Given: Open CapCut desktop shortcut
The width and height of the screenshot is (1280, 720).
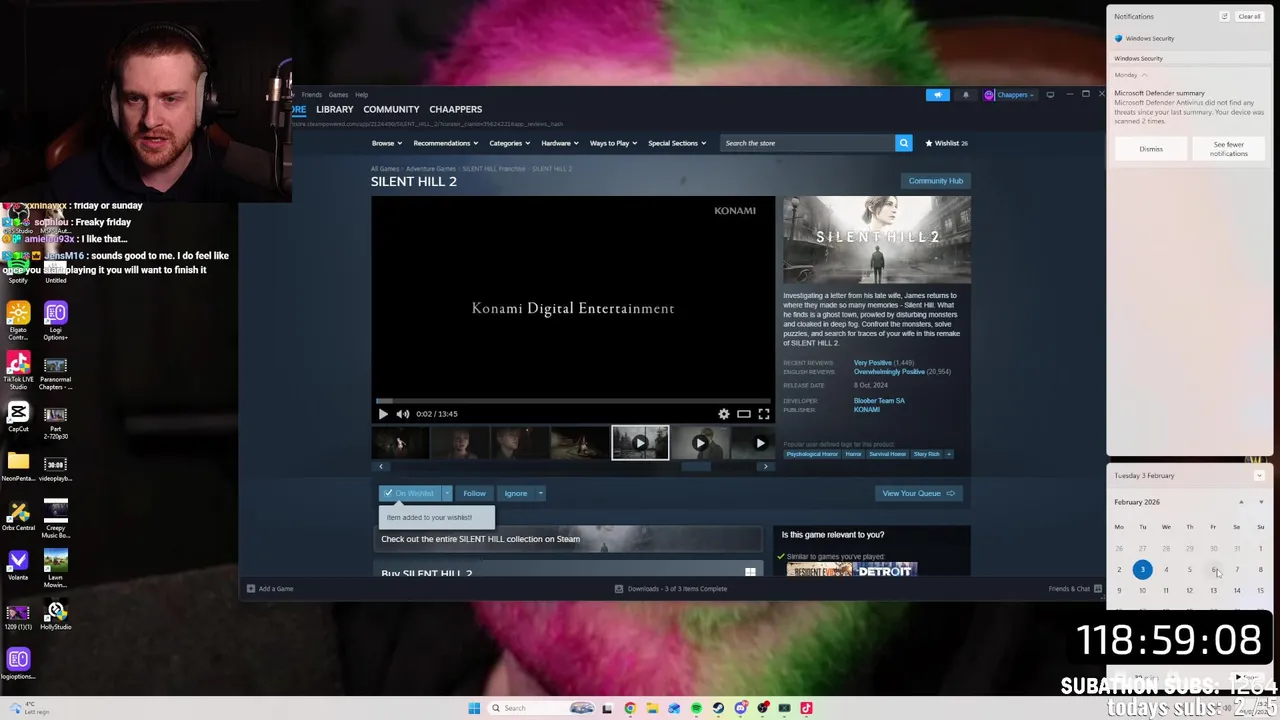Looking at the screenshot, I should coord(18,417).
